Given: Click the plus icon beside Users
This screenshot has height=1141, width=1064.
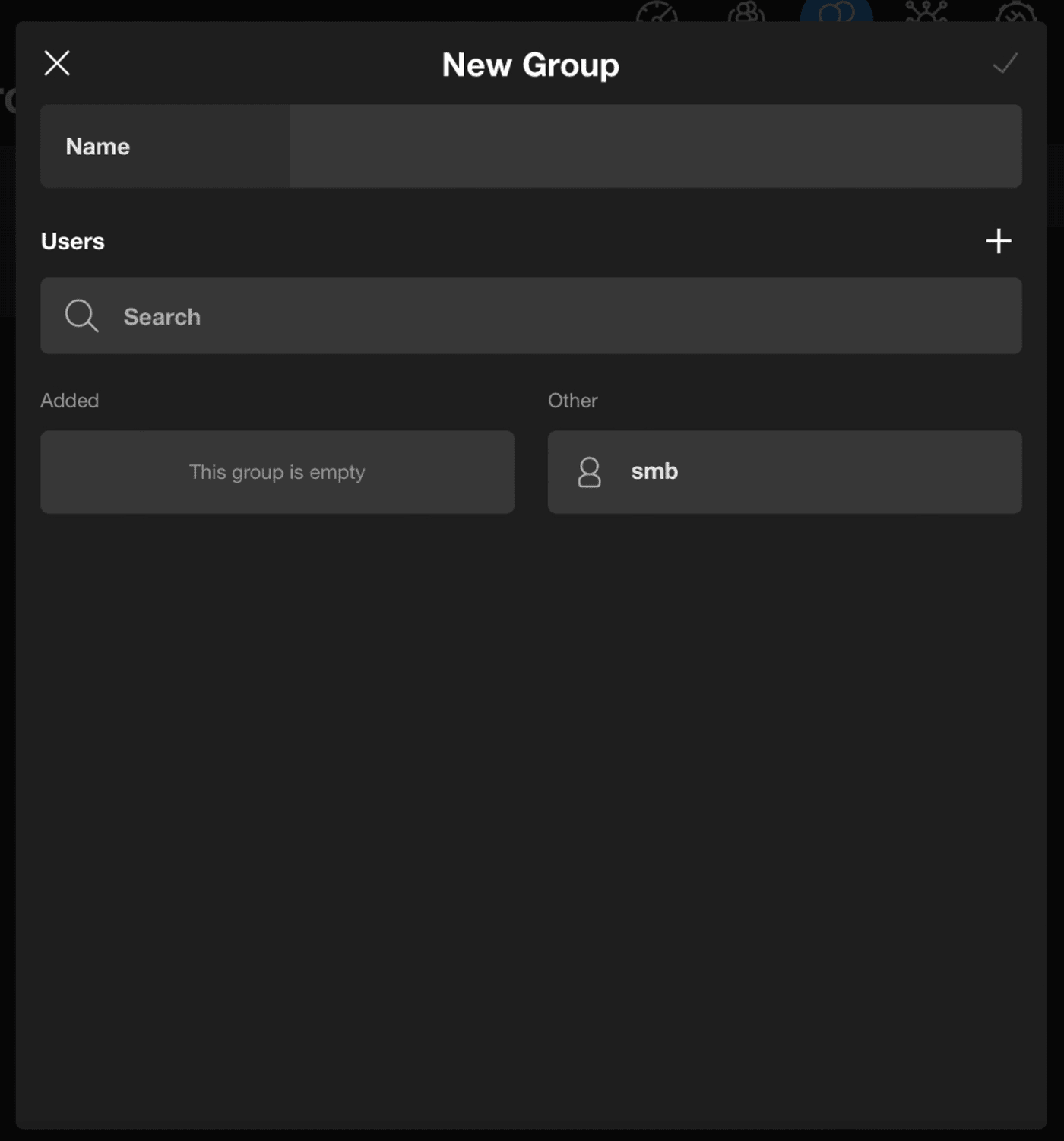Looking at the screenshot, I should point(998,241).
